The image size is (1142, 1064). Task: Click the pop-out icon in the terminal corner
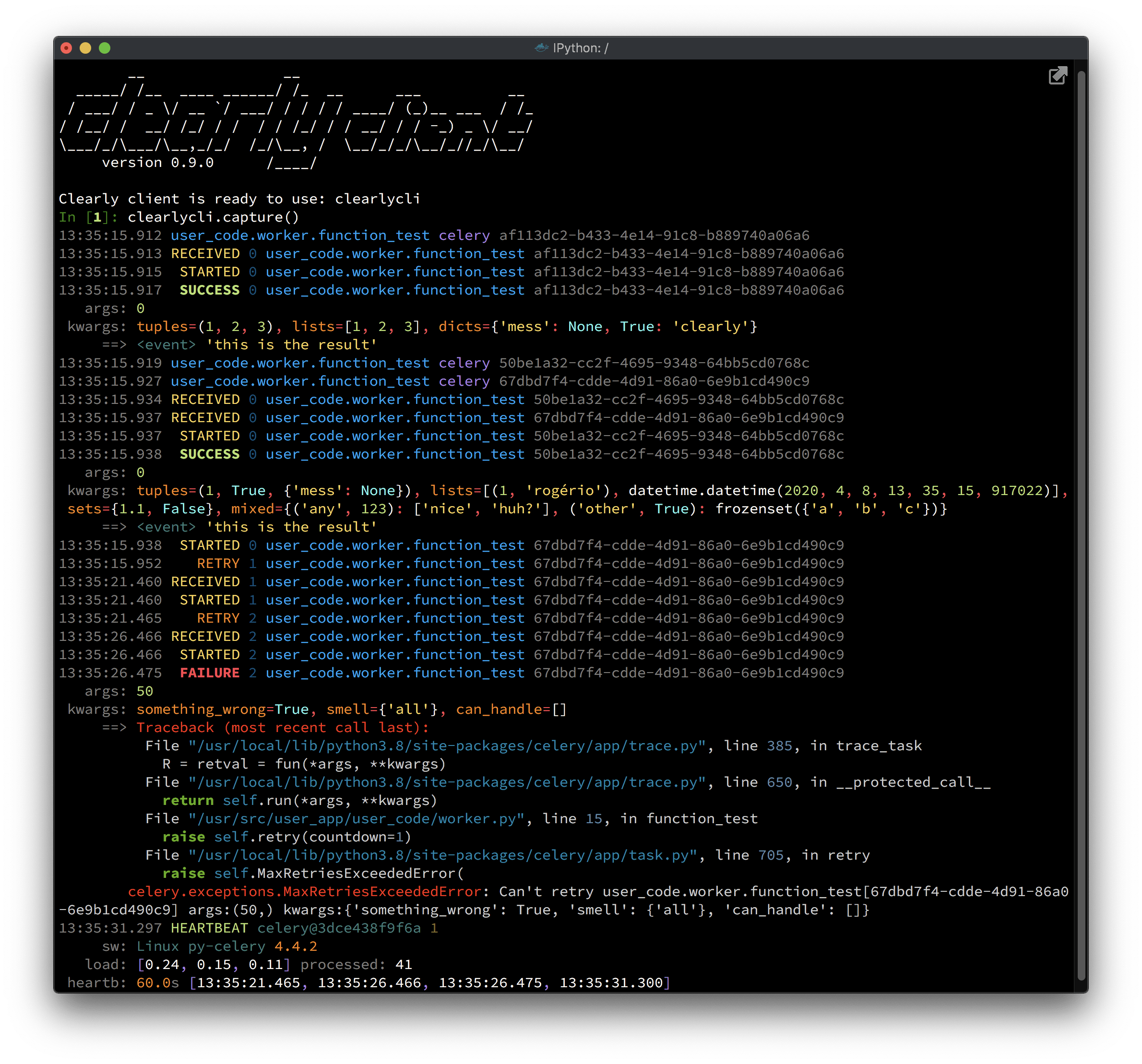[1058, 76]
